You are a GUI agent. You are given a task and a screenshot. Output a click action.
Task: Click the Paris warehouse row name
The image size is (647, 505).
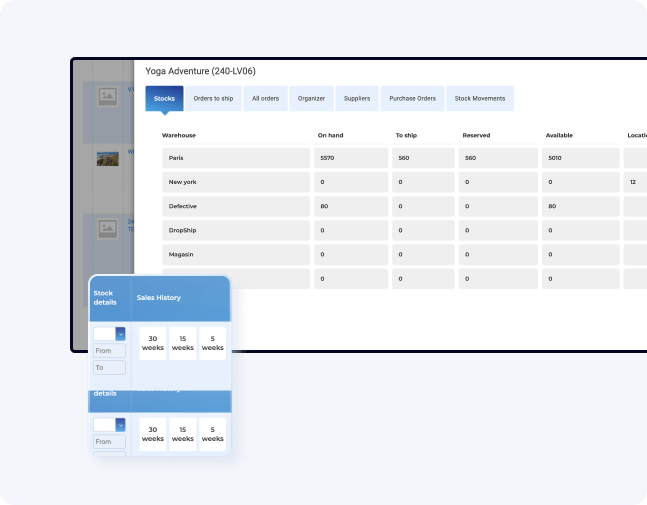(x=236, y=158)
